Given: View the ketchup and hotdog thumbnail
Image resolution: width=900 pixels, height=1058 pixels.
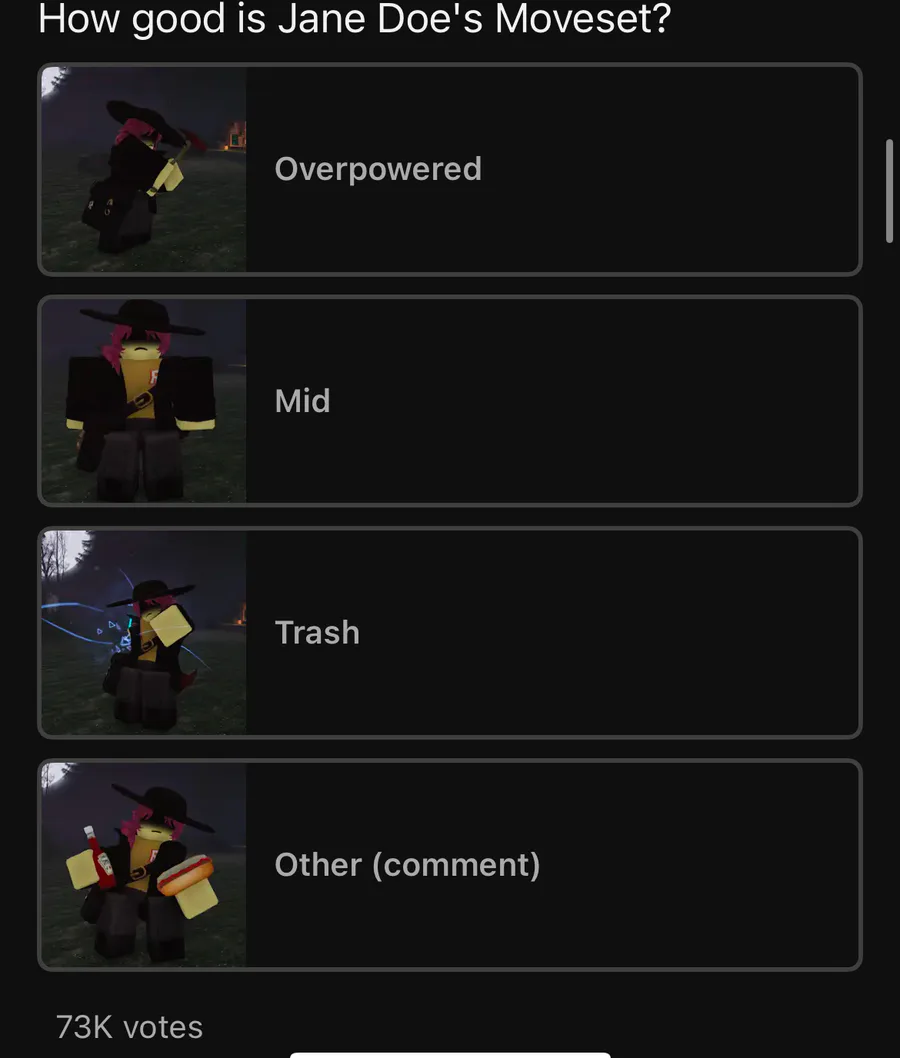Looking at the screenshot, I should [144, 865].
